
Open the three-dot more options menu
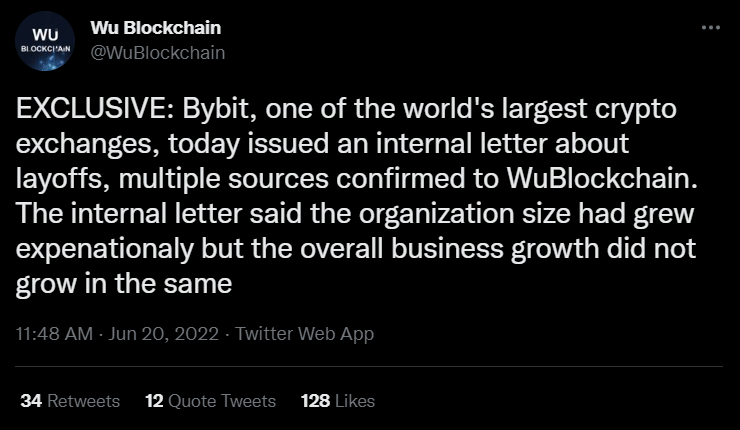711,27
